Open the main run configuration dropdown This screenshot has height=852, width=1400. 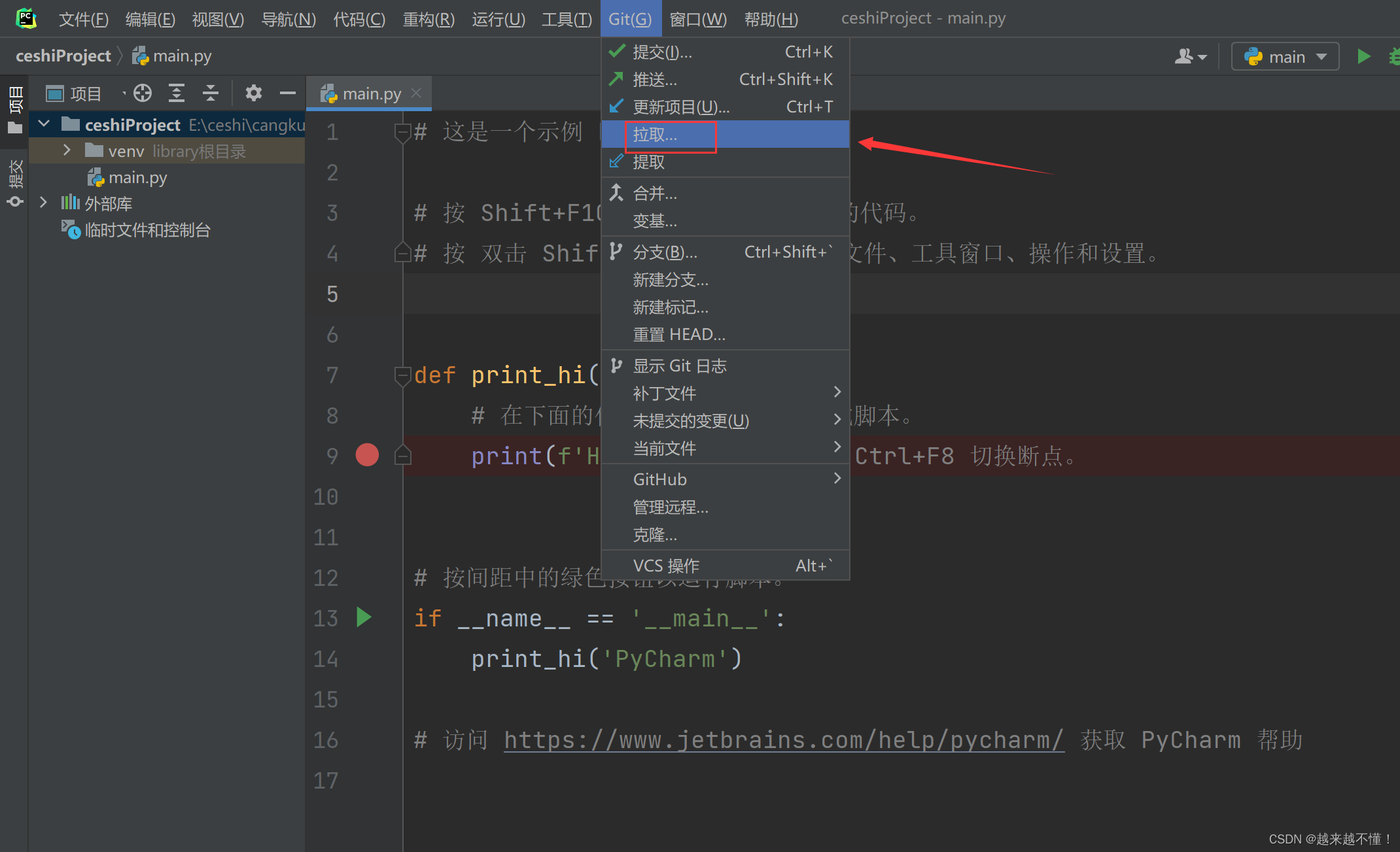[1285, 56]
